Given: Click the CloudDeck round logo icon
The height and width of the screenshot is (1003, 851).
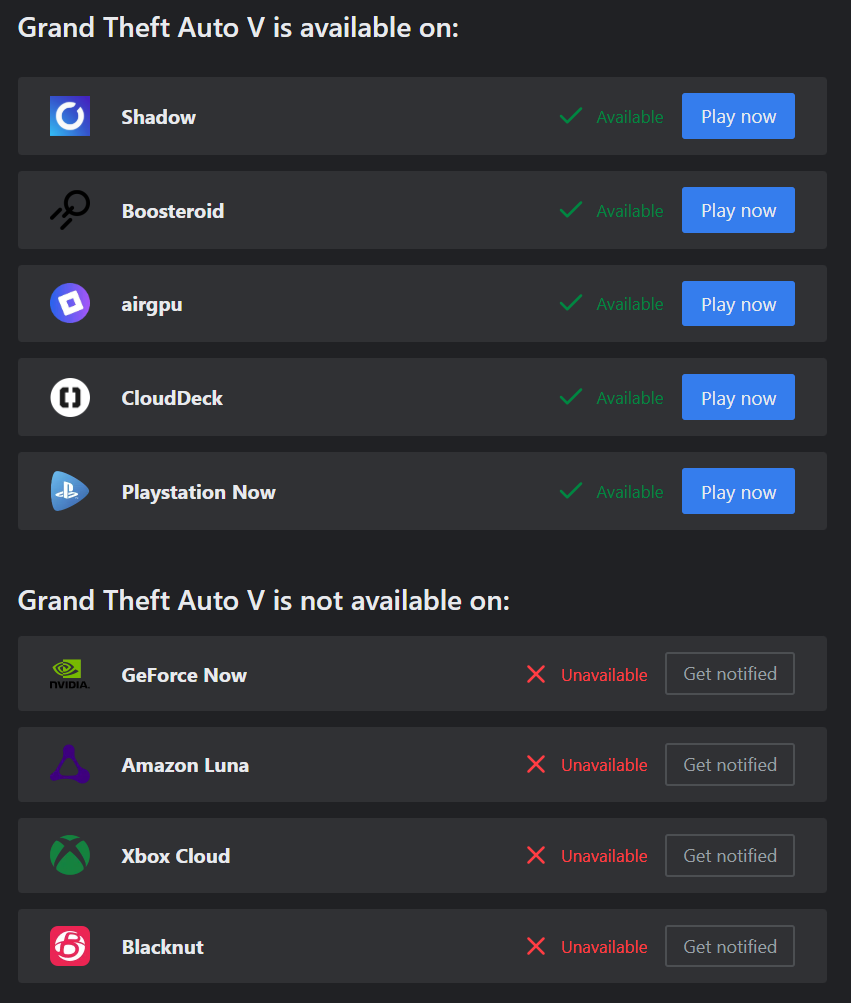Looking at the screenshot, I should (x=70, y=397).
